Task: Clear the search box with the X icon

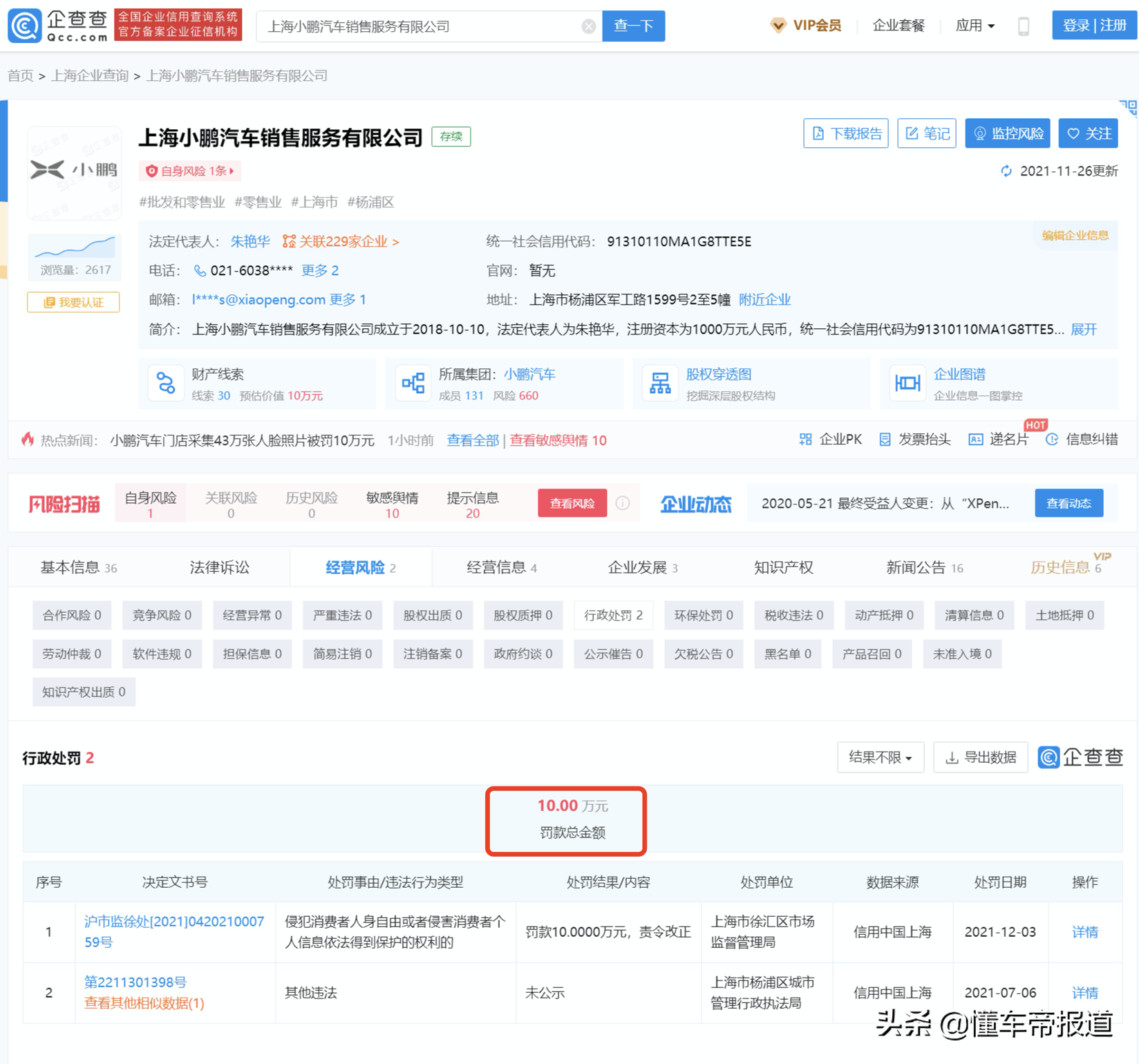Action: pyautogui.click(x=588, y=26)
